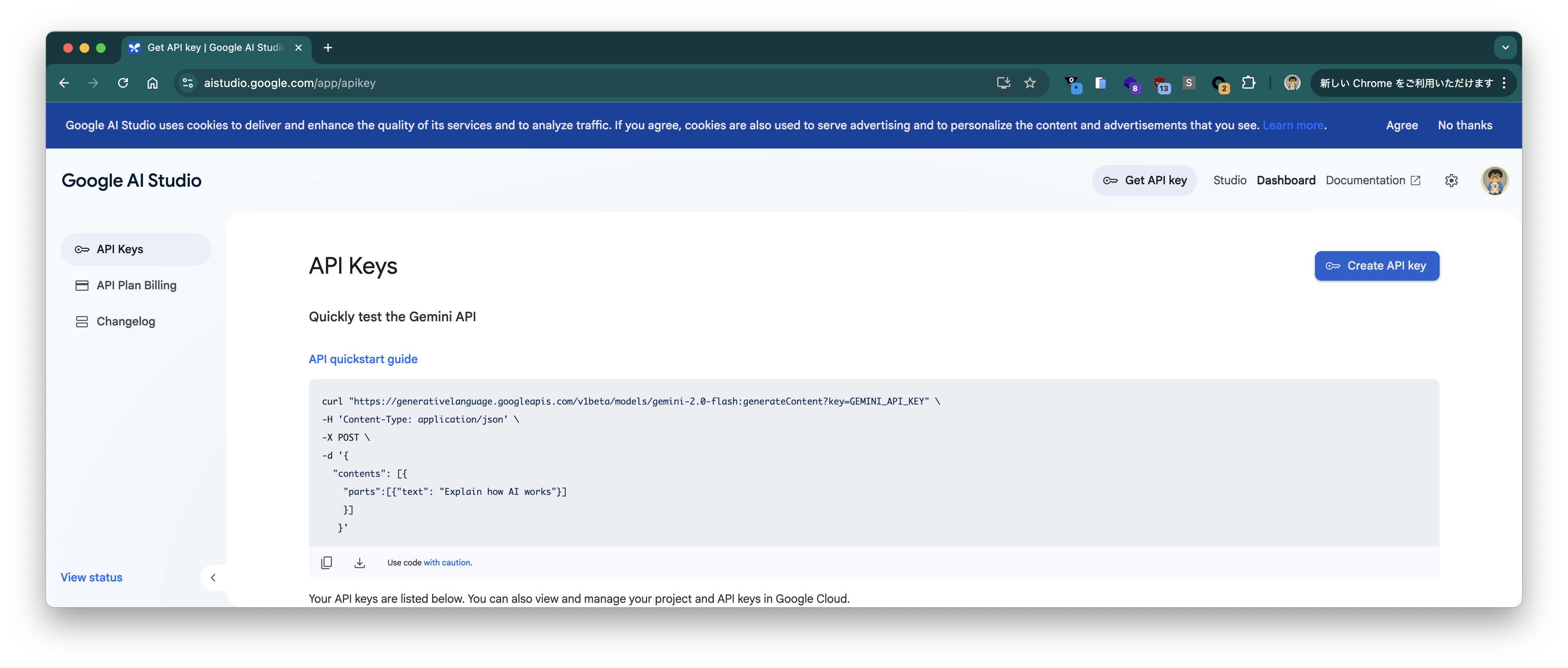Agree to the cookies banner
The width and height of the screenshot is (1568, 668).
(1401, 126)
